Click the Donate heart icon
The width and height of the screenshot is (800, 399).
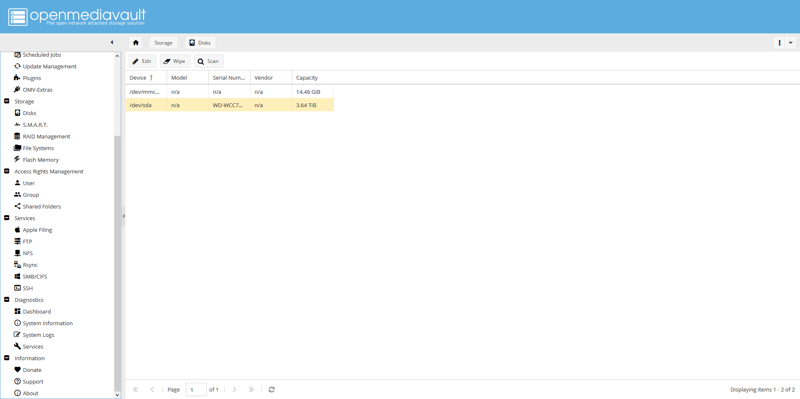pyautogui.click(x=17, y=370)
